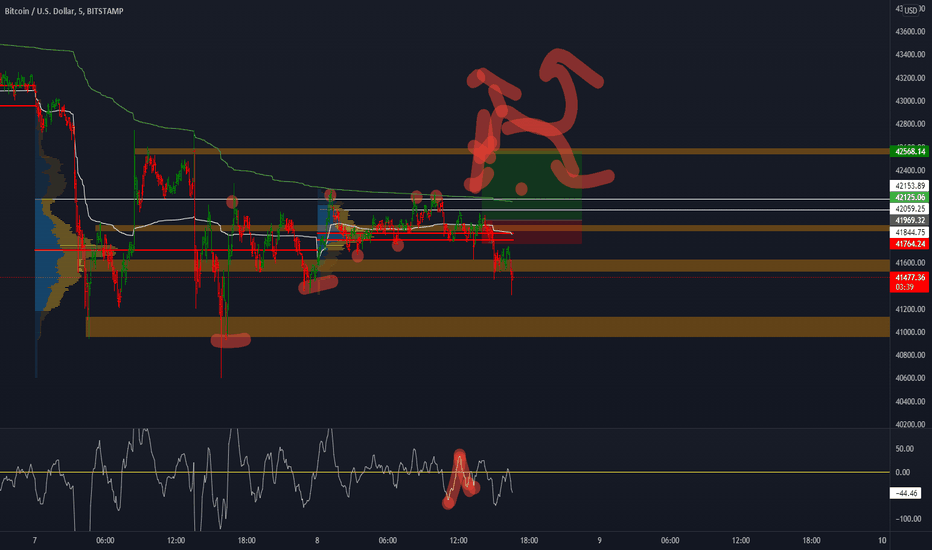This screenshot has width=932, height=550.
Task: Click the 40200.00 price axis tick
Action: [x=910, y=424]
